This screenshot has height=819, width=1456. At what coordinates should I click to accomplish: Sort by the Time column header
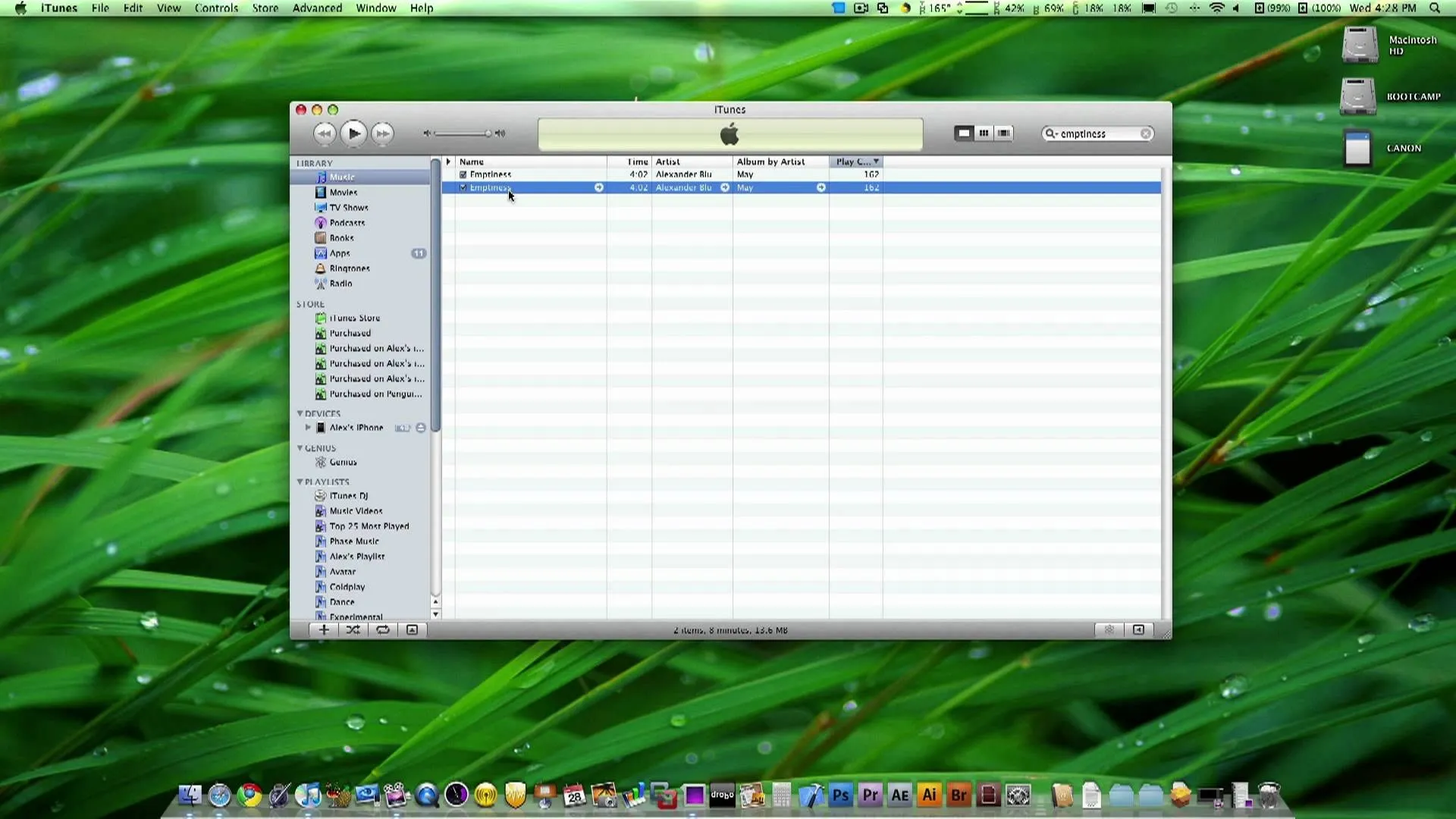629,162
